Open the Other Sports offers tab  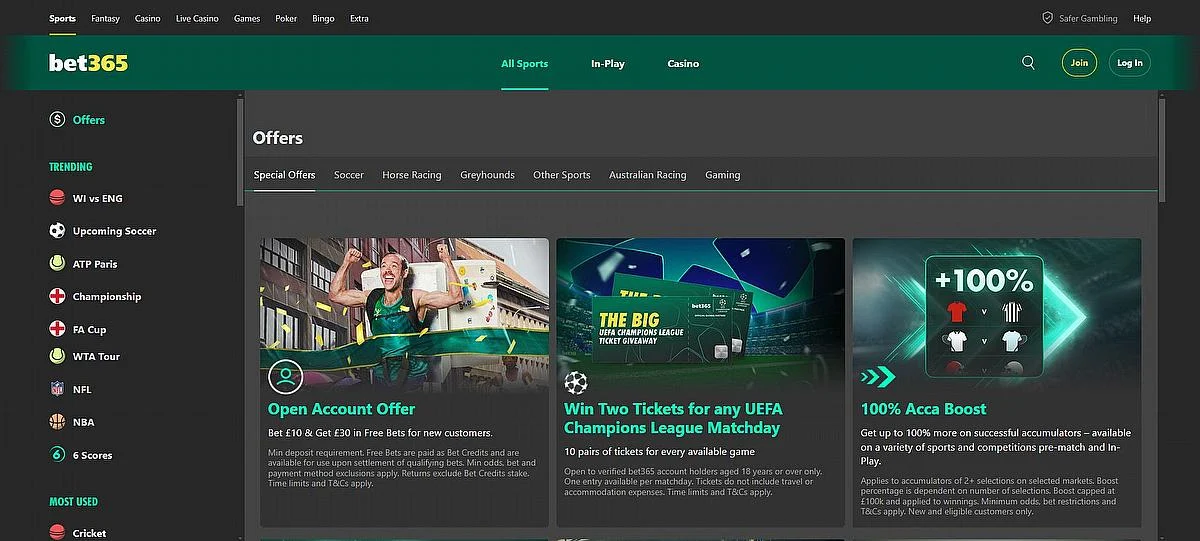pyautogui.click(x=561, y=175)
